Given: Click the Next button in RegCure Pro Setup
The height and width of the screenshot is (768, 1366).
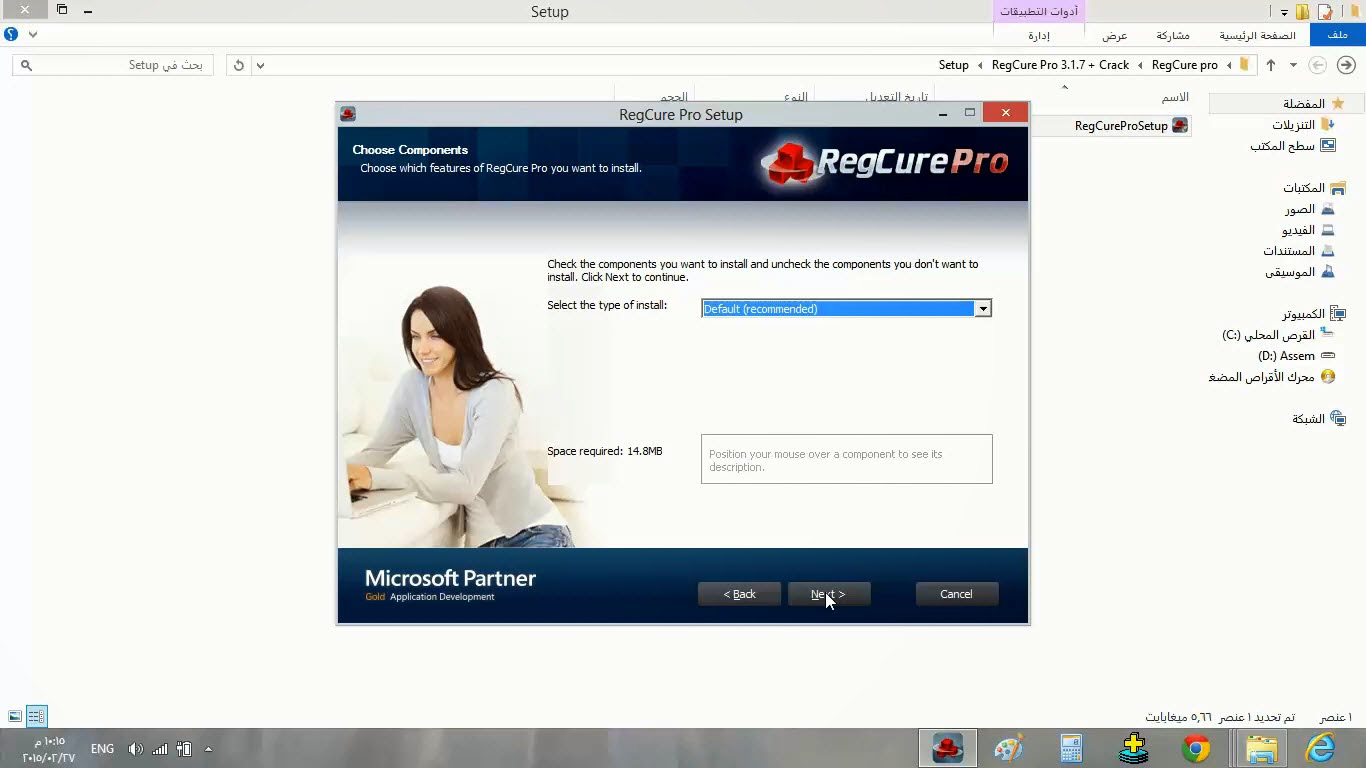Looking at the screenshot, I should (x=829, y=594).
